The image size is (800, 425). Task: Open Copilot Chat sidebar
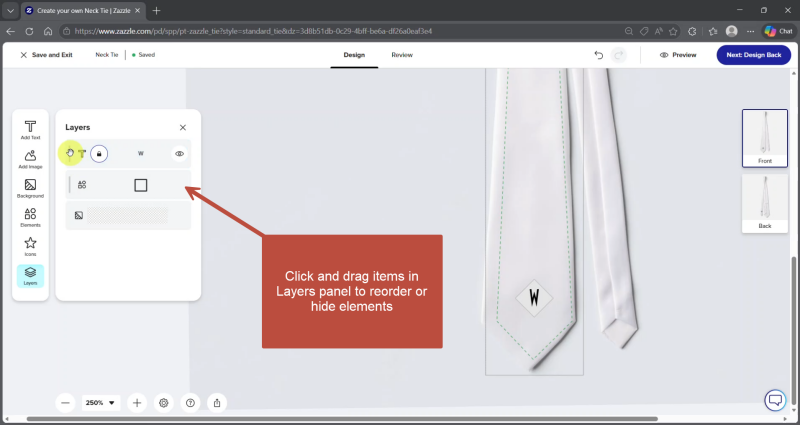tap(779, 31)
